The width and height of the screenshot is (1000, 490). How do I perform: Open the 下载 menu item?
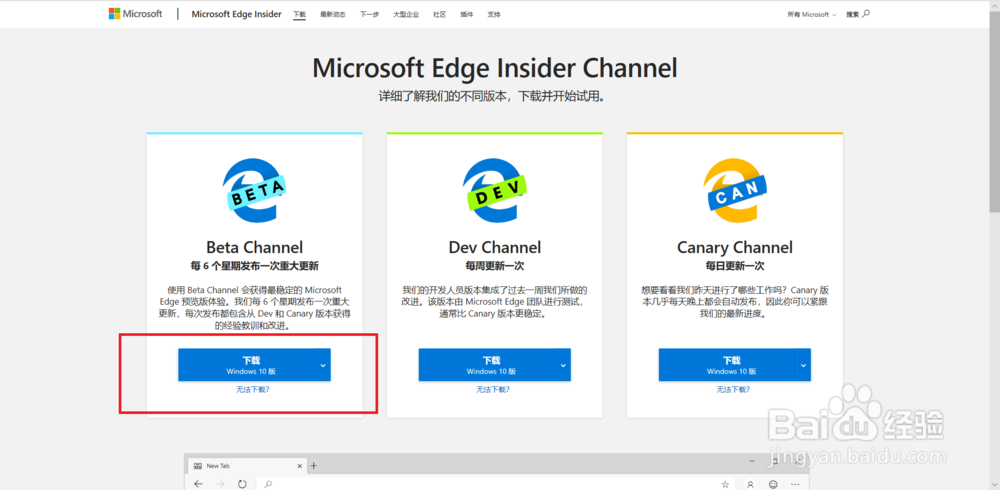coord(300,15)
